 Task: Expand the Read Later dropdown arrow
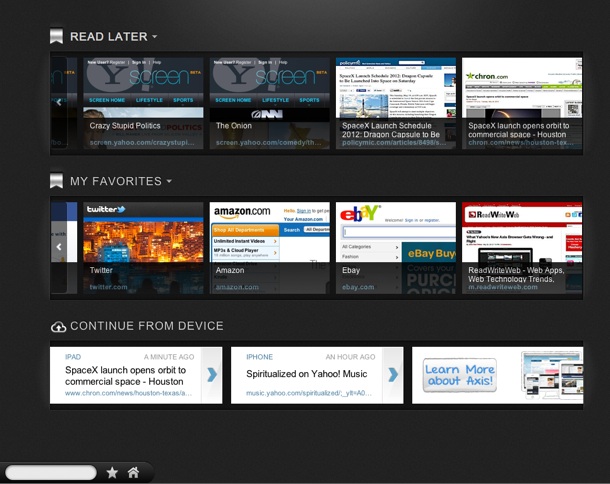point(154,36)
